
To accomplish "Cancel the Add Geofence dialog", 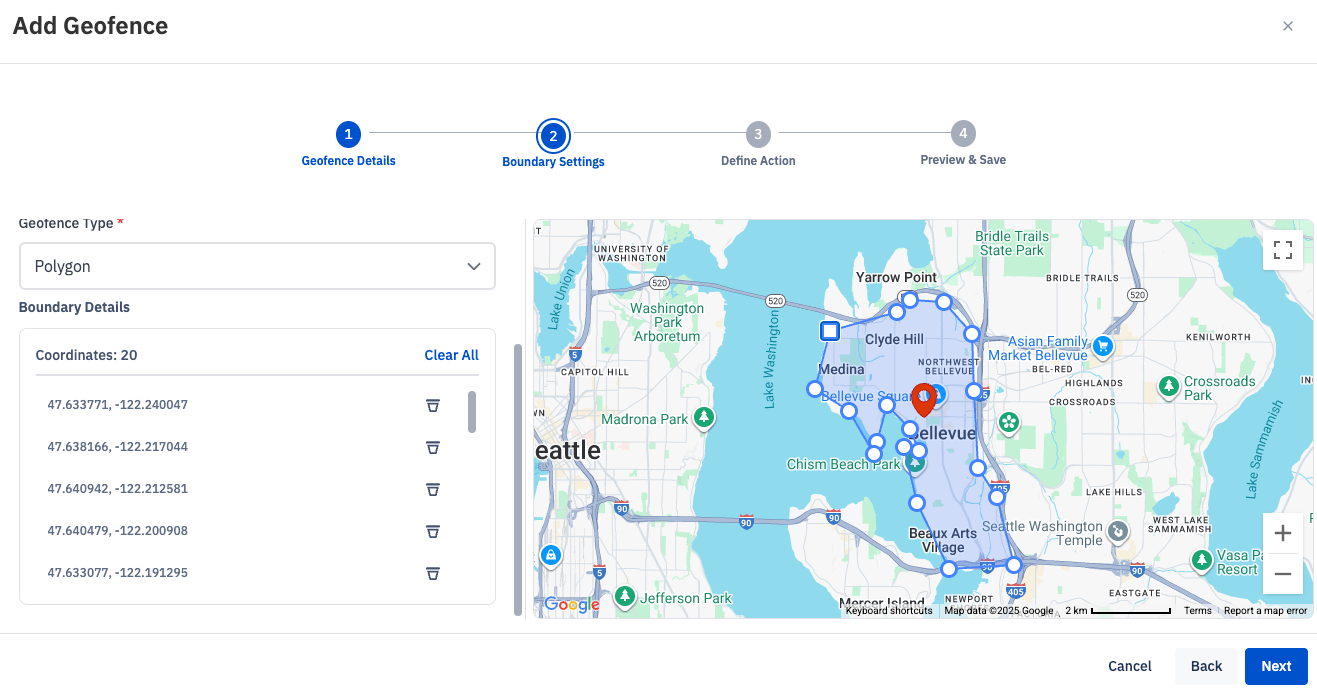I will click(1129, 666).
